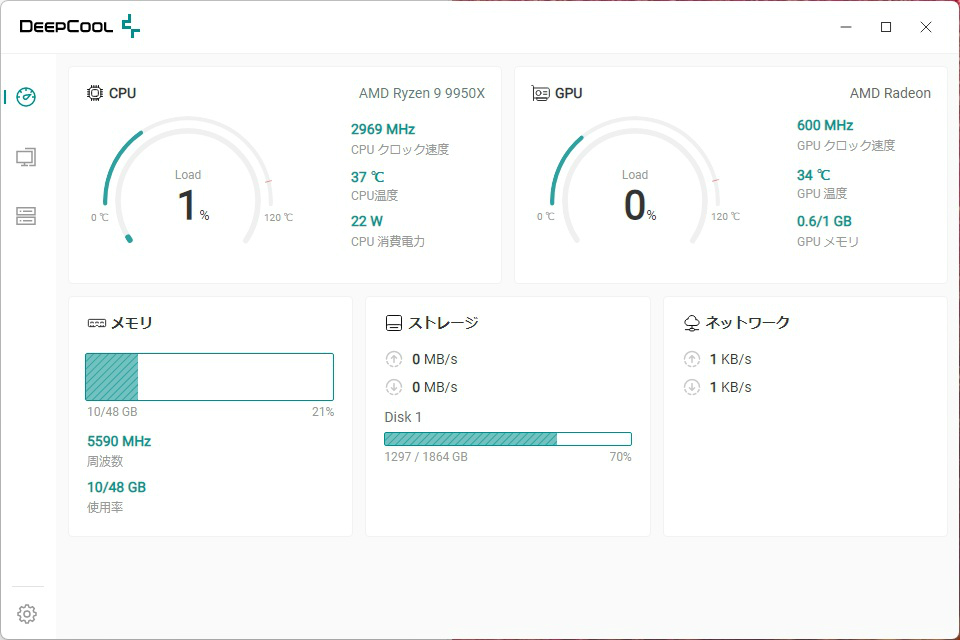This screenshot has width=960, height=640.
Task: Open settings via the gear icon
Action: [x=27, y=614]
